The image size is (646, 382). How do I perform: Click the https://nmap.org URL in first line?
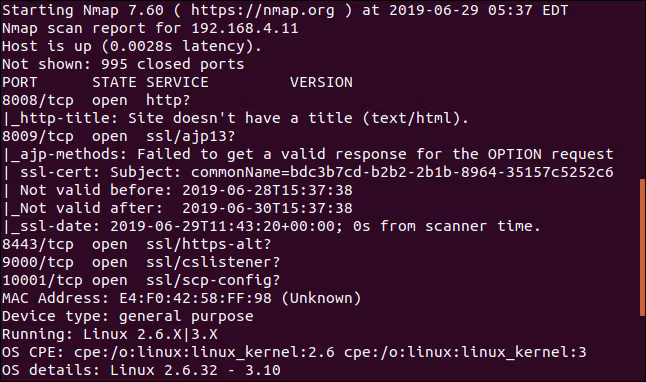click(x=262, y=10)
